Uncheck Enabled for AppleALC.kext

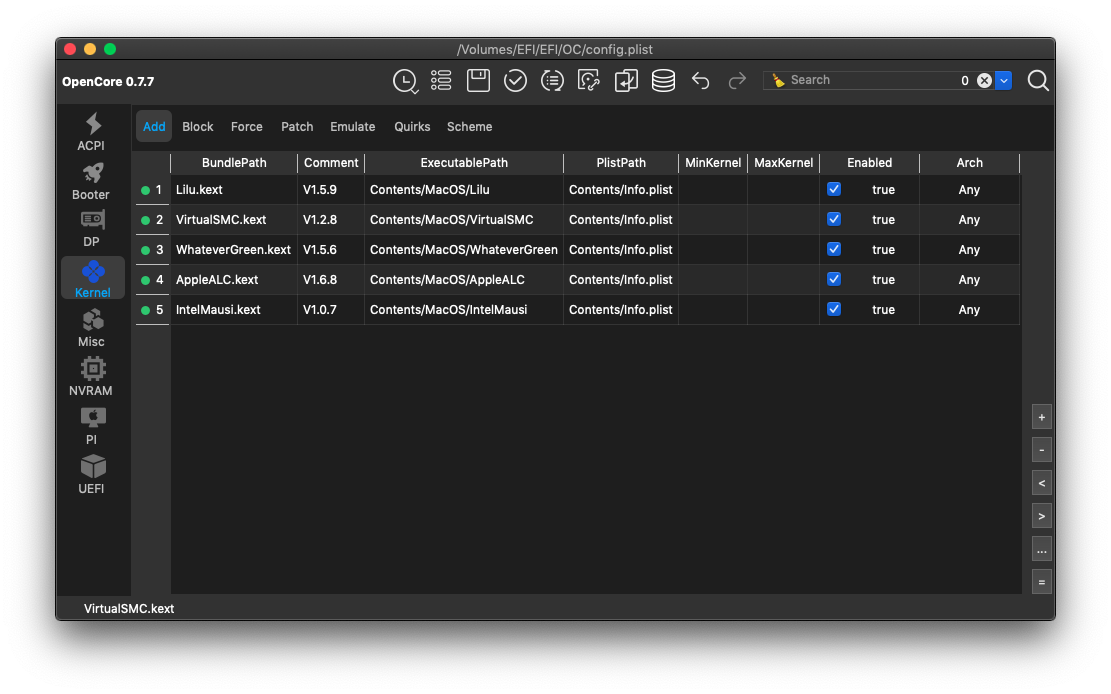(834, 279)
